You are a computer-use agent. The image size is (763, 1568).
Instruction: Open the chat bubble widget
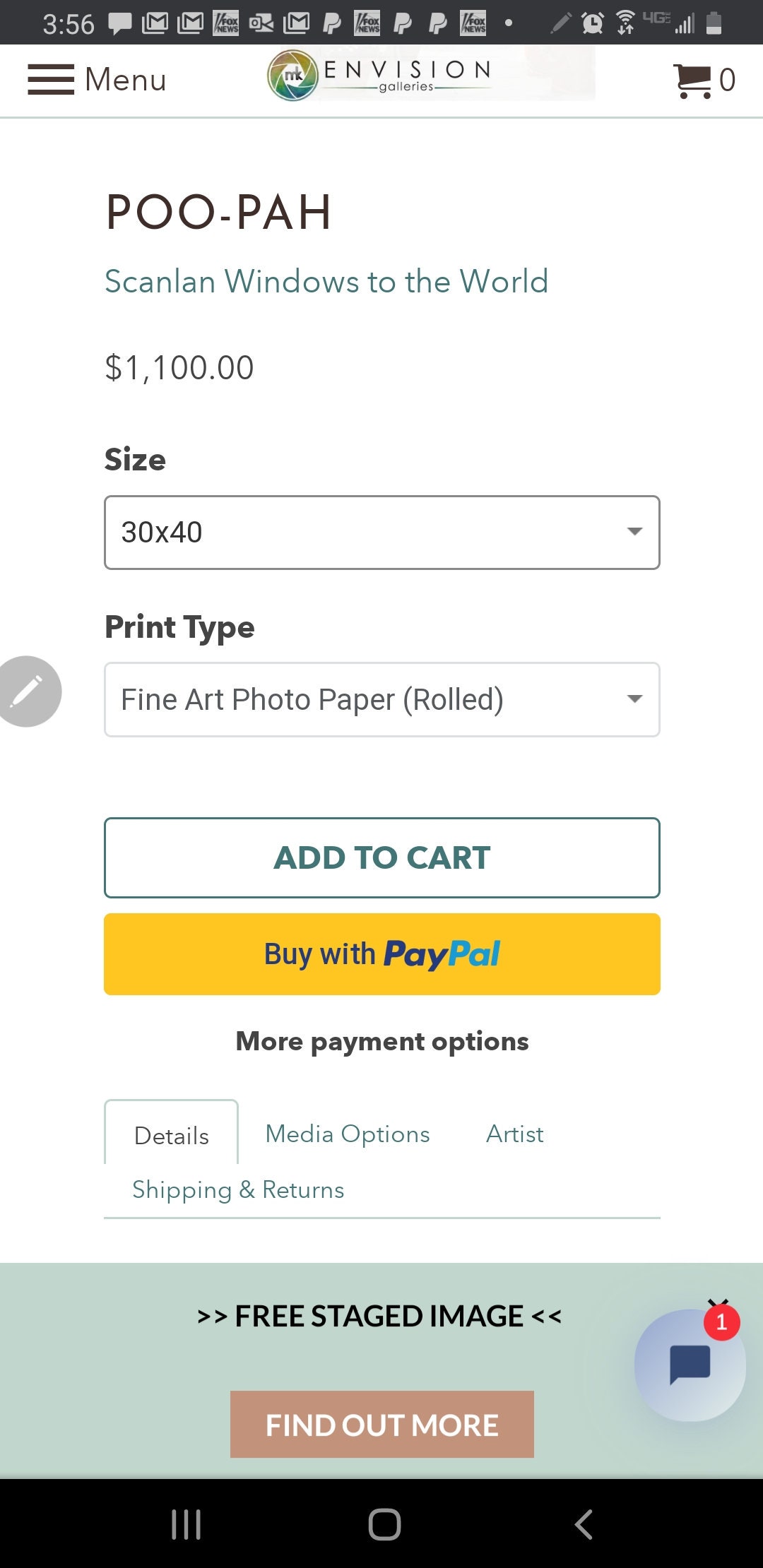[x=690, y=1365]
